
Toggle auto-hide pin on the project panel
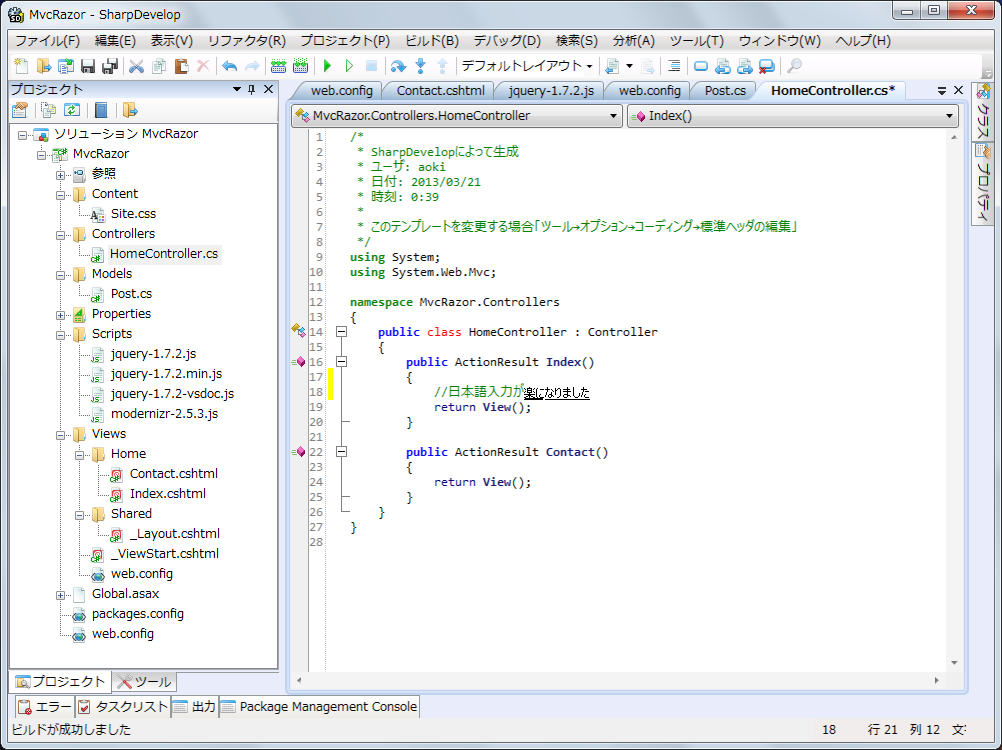252,89
